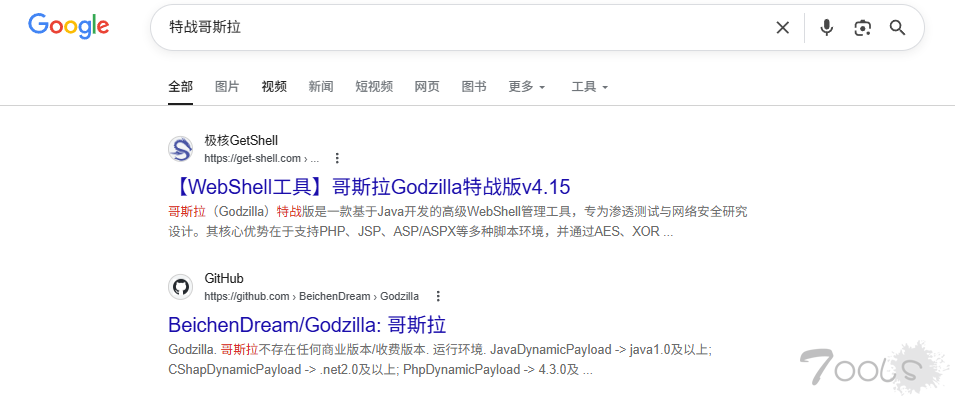Screen dimensions: 955x401
Task: Switch to the 网页 tab
Action: [x=427, y=87]
